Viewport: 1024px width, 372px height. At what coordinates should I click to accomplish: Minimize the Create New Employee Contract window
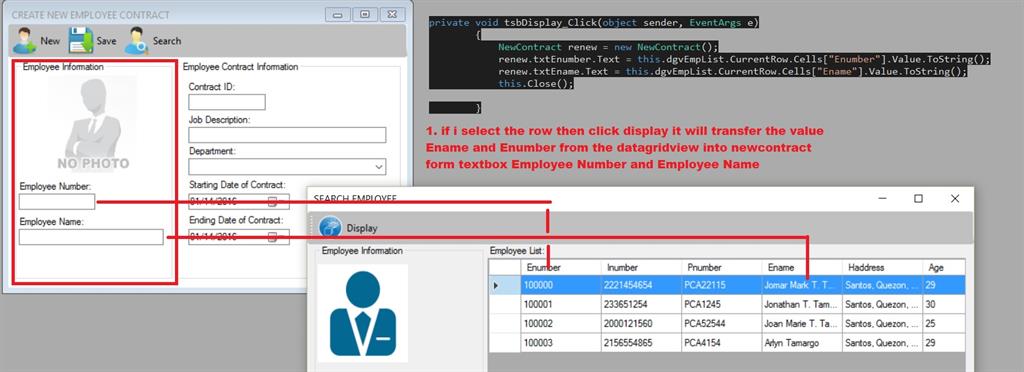click(x=338, y=14)
